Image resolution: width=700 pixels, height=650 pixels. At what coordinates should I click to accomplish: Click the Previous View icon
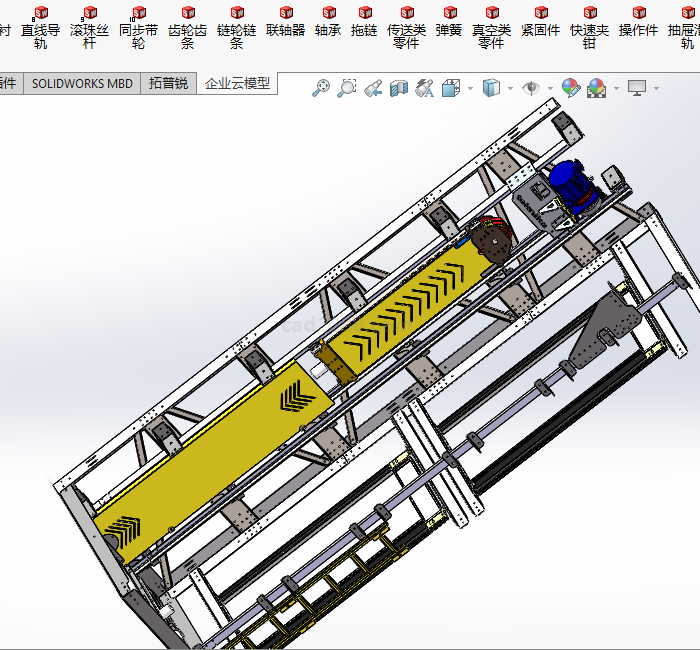point(373,88)
